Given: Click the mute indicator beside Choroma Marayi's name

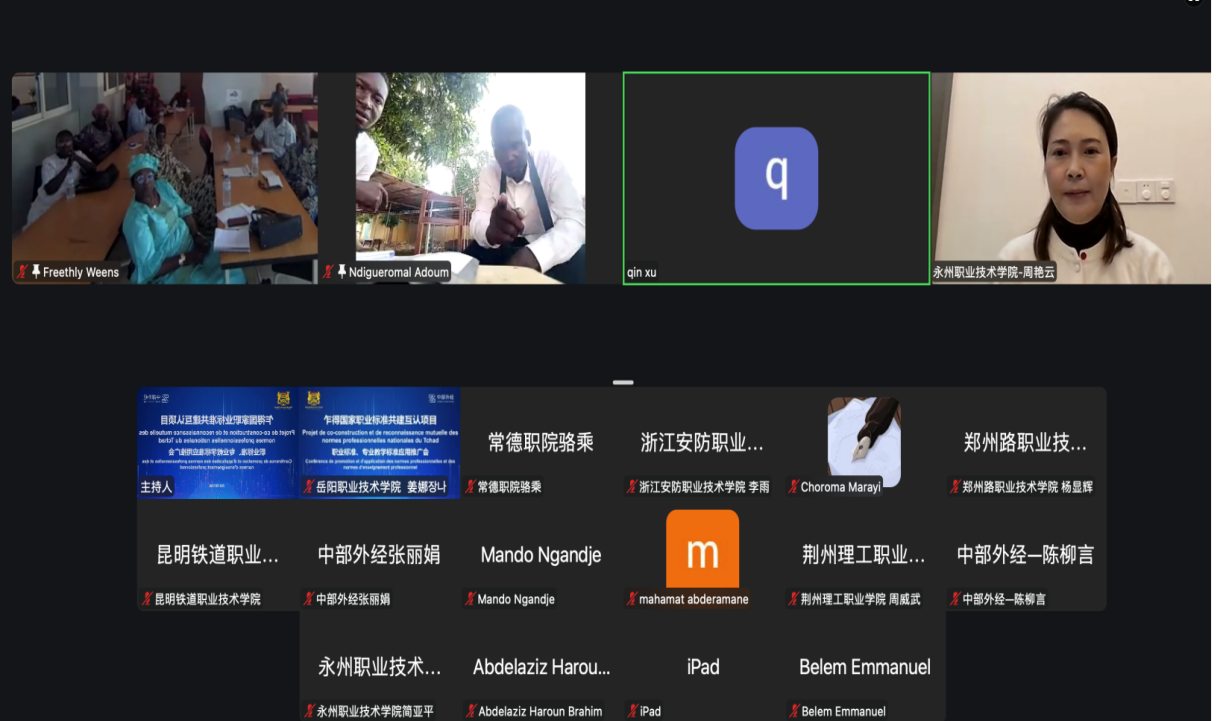Looking at the screenshot, I should (x=794, y=486).
